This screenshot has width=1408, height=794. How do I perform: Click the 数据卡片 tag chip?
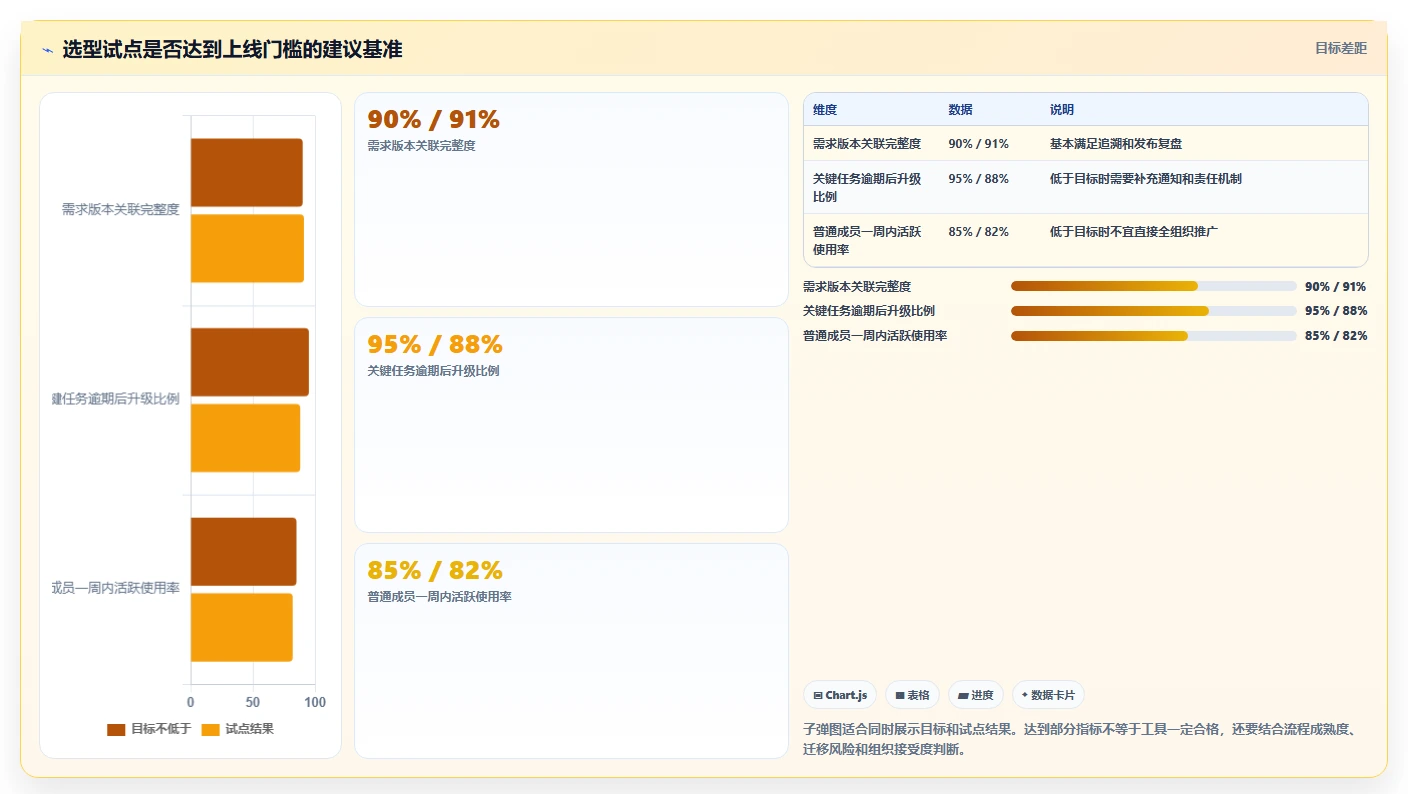pyautogui.click(x=1048, y=695)
